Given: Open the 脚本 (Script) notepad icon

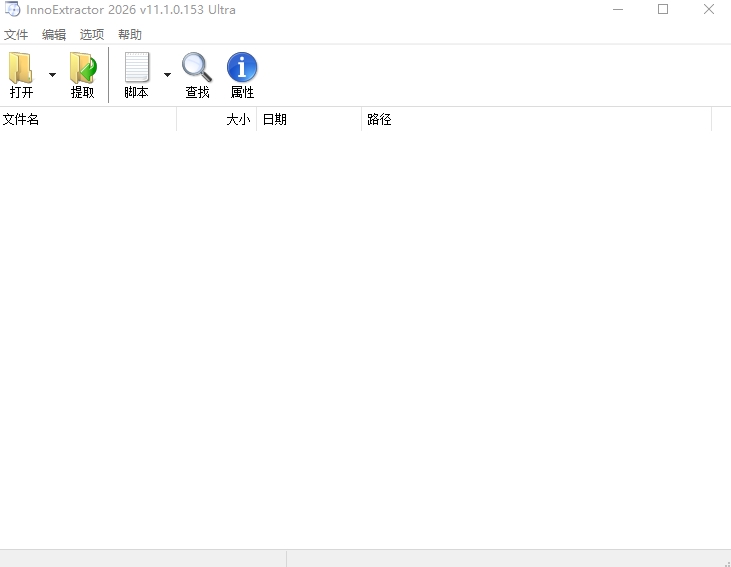Looking at the screenshot, I should (137, 68).
